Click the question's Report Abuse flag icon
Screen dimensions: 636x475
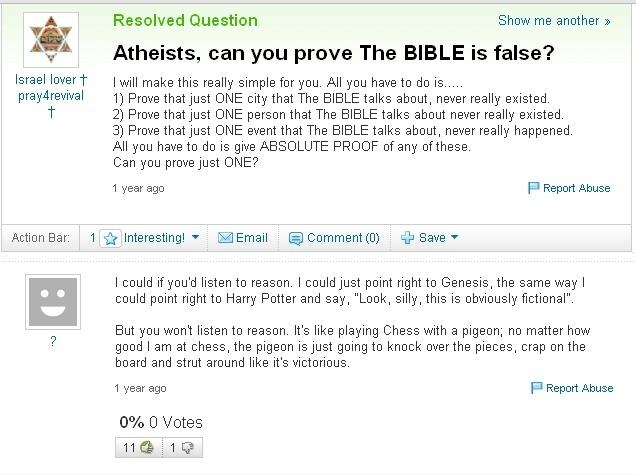(x=534, y=188)
